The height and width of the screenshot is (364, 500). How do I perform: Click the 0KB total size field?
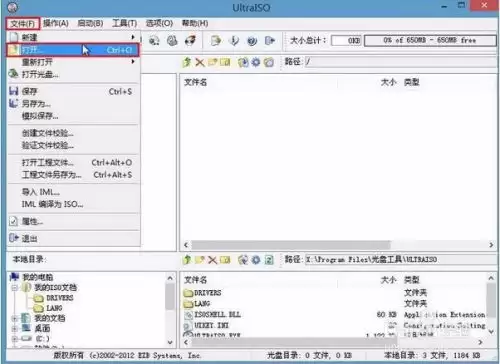point(346,41)
